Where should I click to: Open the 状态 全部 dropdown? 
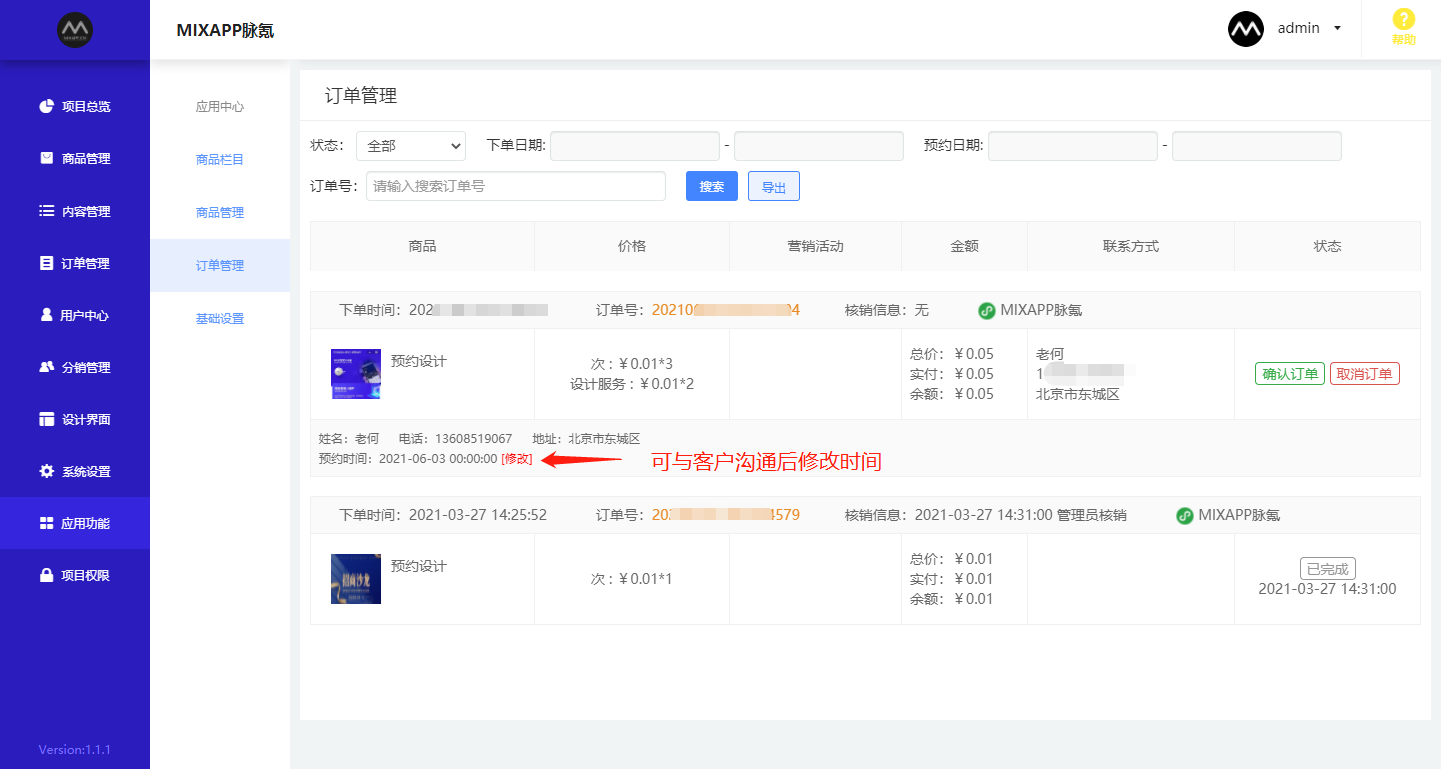411,146
